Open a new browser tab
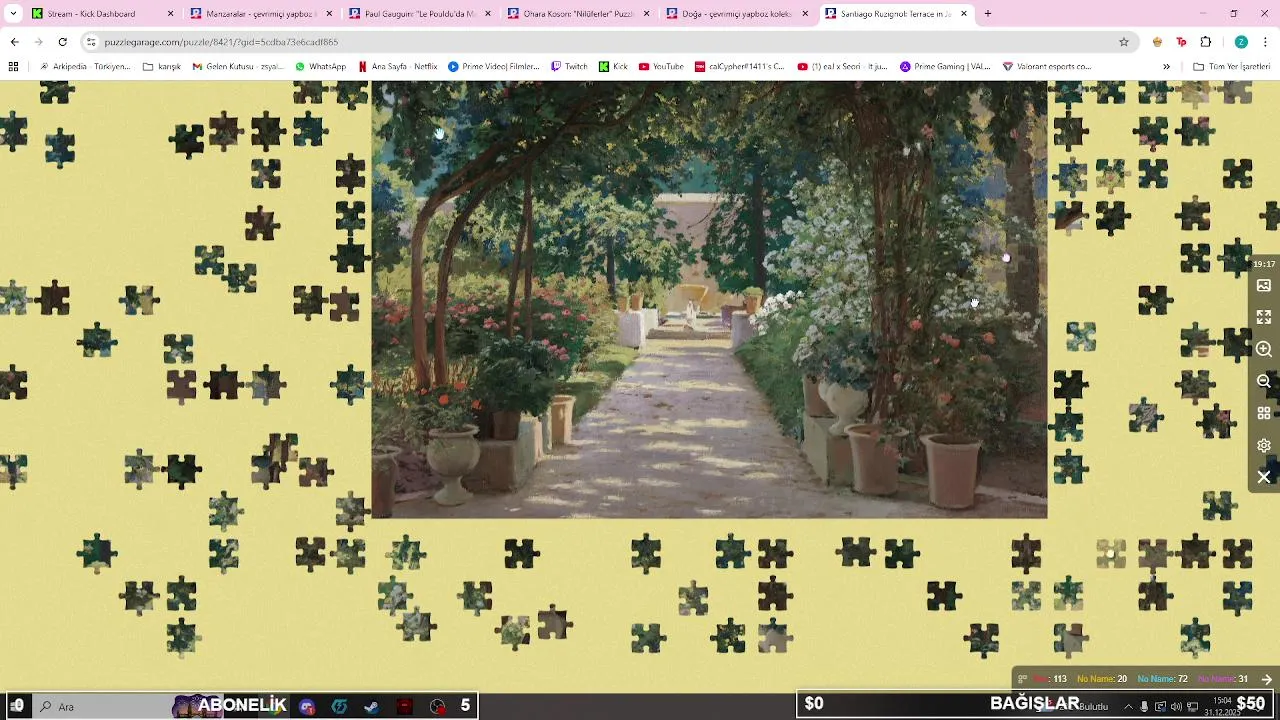 (x=987, y=14)
